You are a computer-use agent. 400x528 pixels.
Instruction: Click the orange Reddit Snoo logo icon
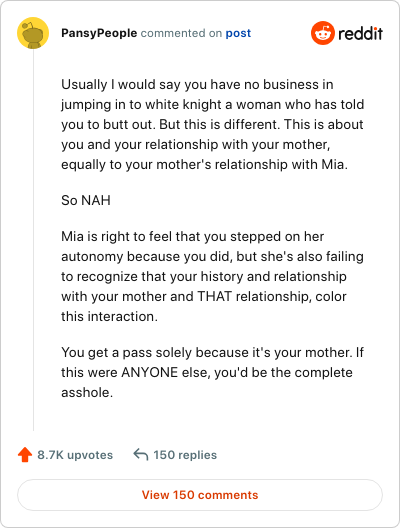pyautogui.click(x=323, y=33)
